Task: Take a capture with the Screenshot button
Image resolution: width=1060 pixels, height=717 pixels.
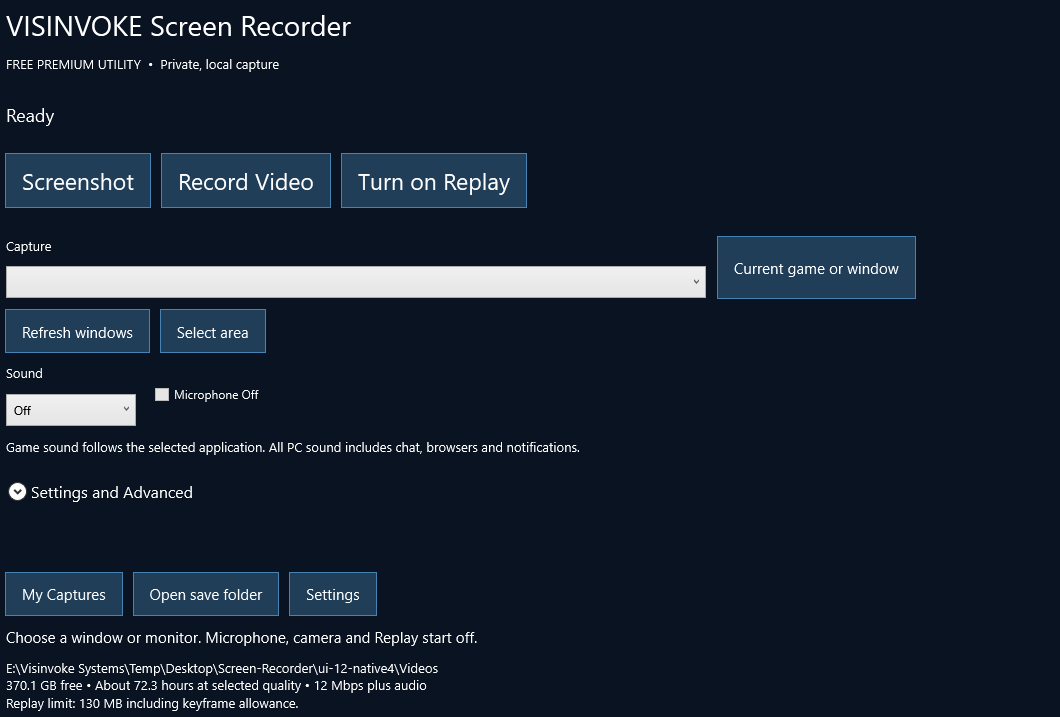Action: (x=78, y=180)
